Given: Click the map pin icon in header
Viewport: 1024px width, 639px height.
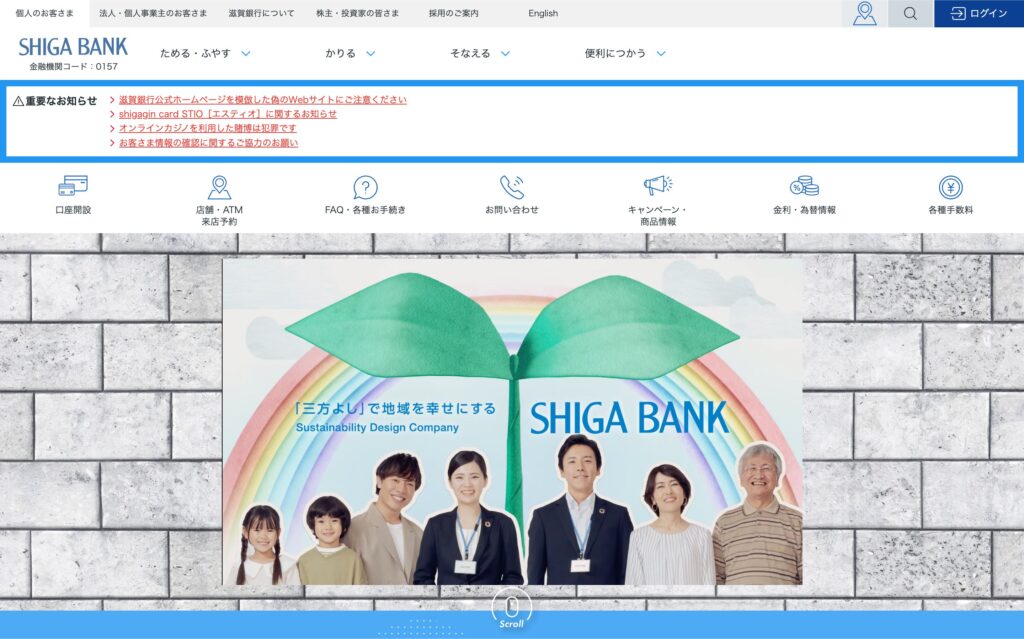Looking at the screenshot, I should point(864,13).
